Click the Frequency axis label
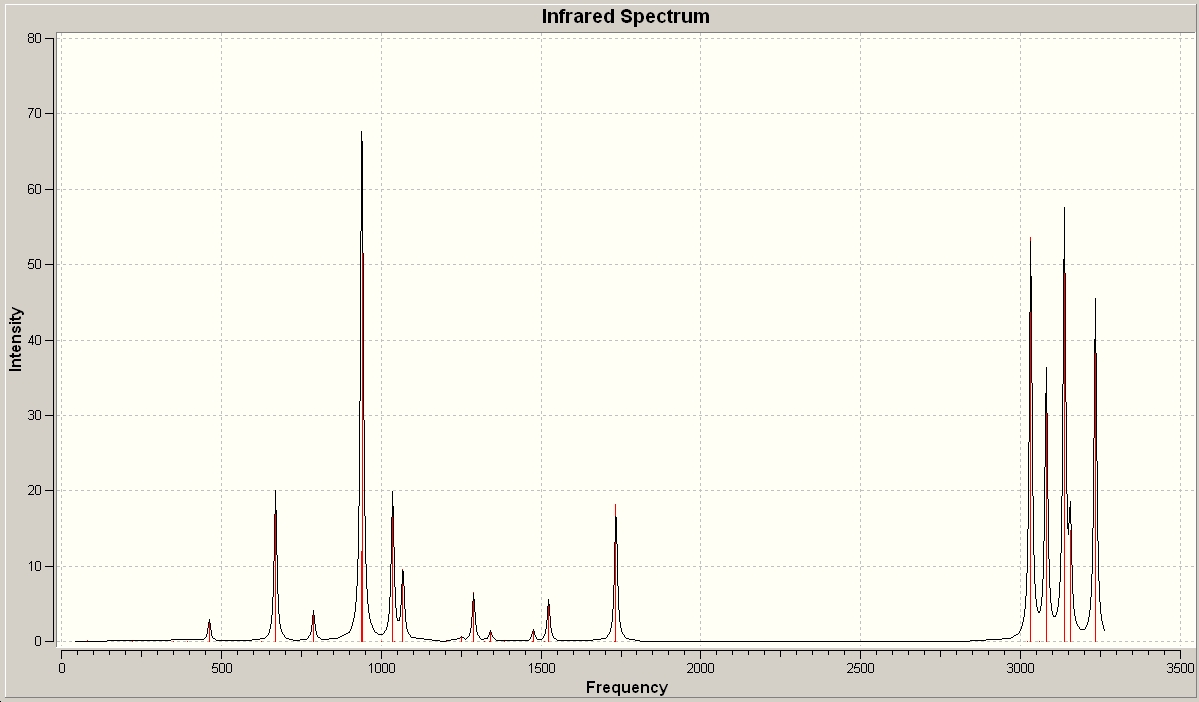The image size is (1199, 702). pyautogui.click(x=626, y=687)
